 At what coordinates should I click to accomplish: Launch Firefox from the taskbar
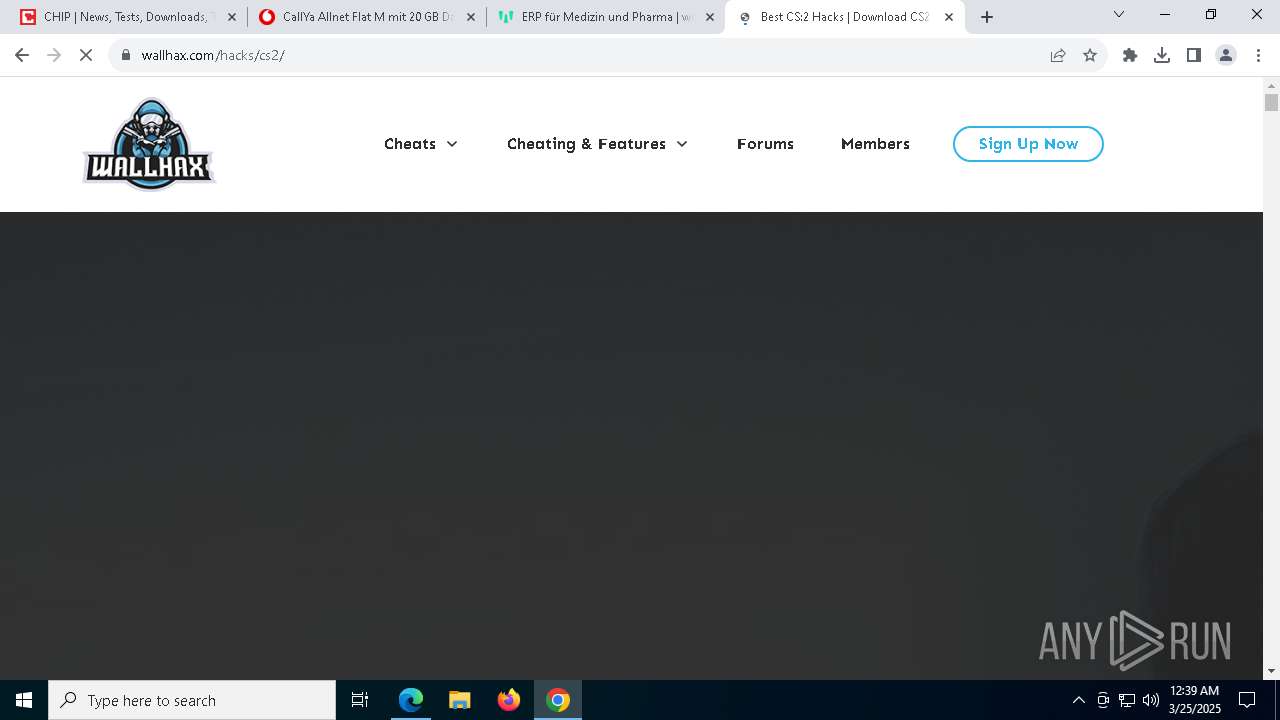[x=509, y=700]
